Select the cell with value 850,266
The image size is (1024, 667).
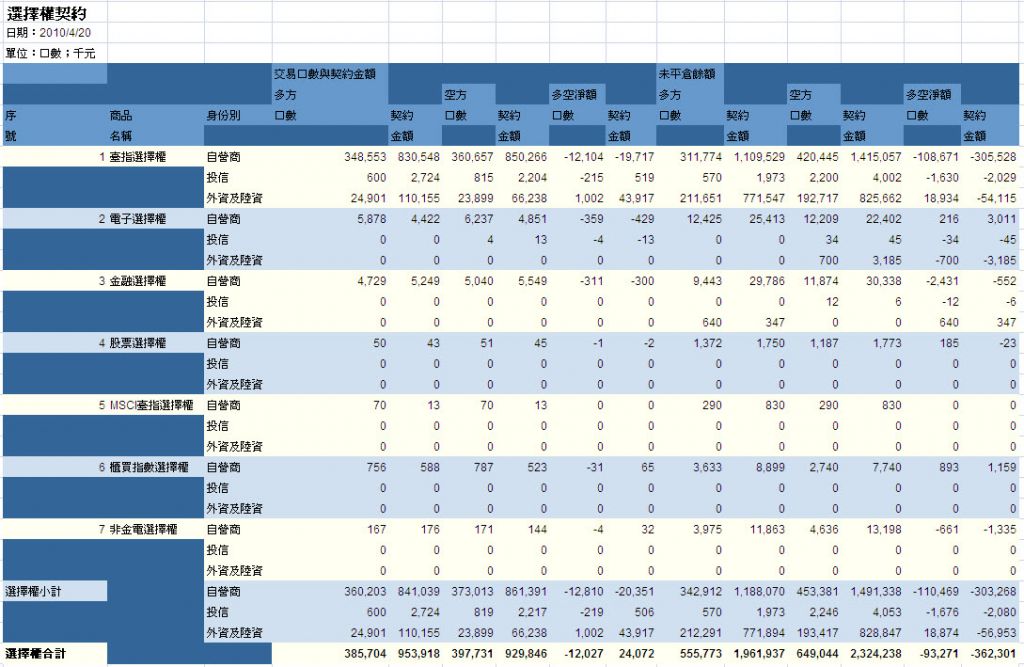coord(526,157)
